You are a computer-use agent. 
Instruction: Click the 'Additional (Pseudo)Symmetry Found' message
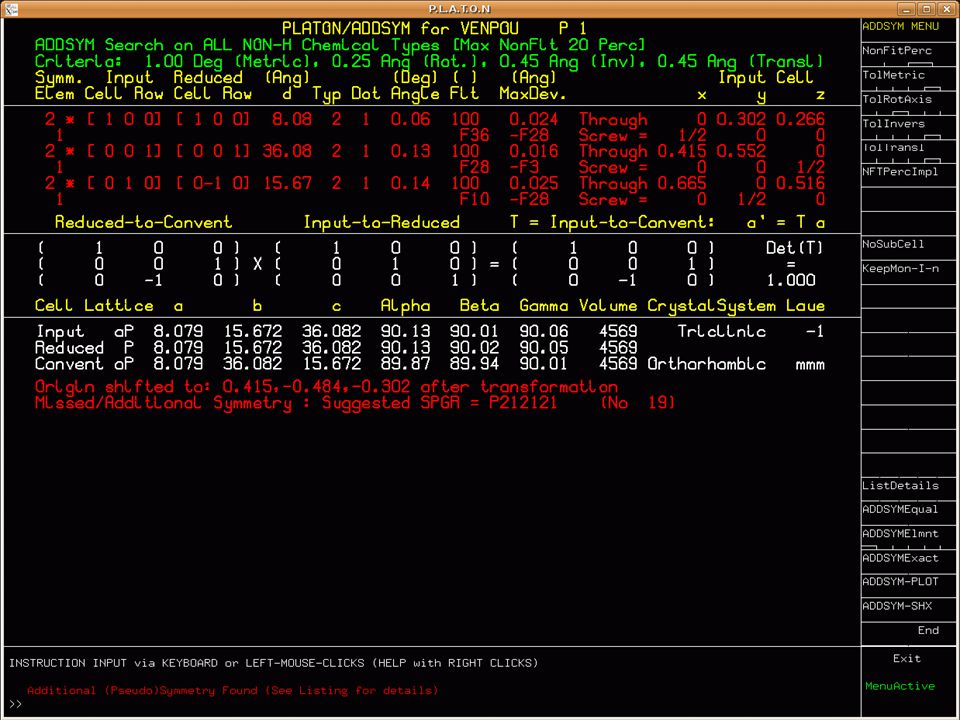coord(233,691)
